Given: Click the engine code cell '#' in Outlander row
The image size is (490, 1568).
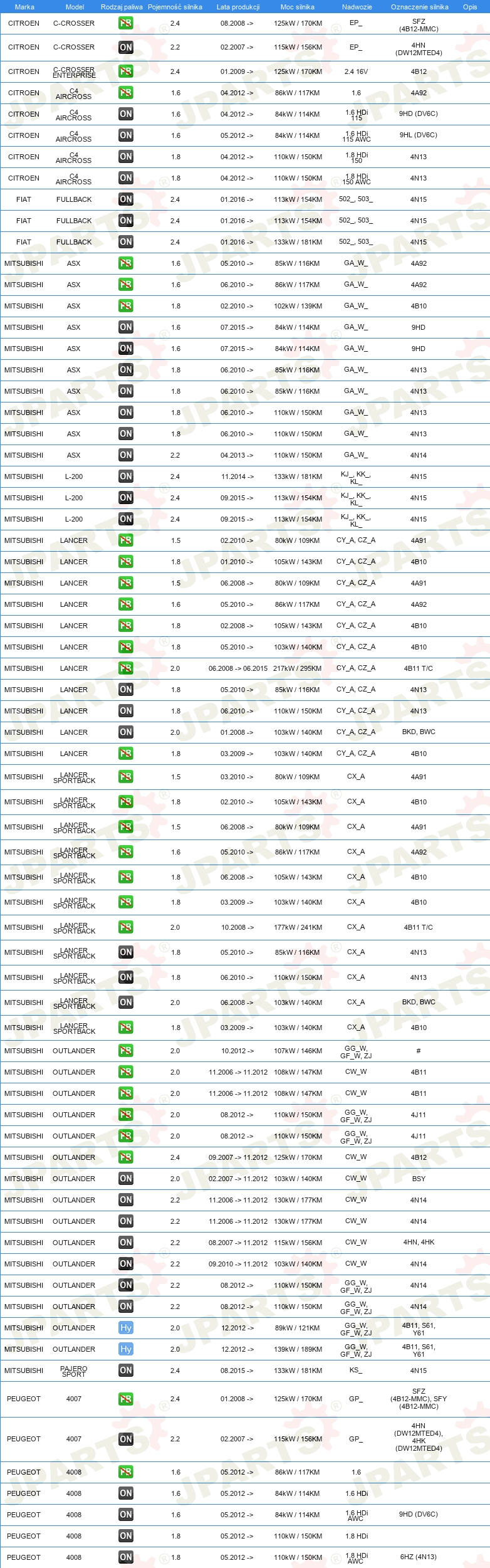Looking at the screenshot, I should 419,1051.
